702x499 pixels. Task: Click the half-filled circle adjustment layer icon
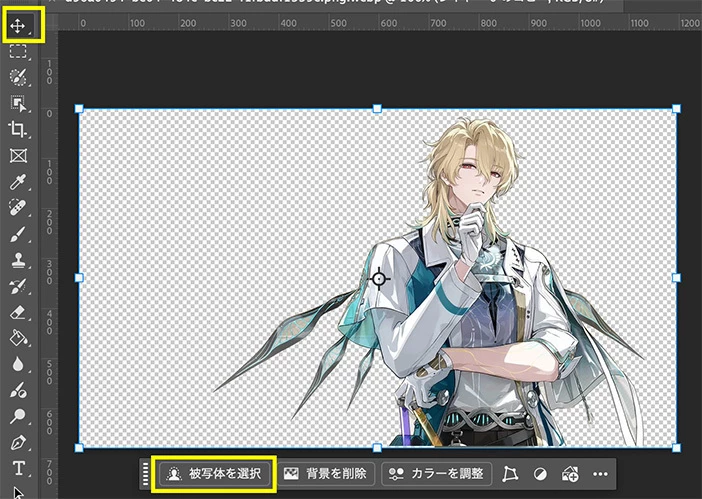pos(540,474)
